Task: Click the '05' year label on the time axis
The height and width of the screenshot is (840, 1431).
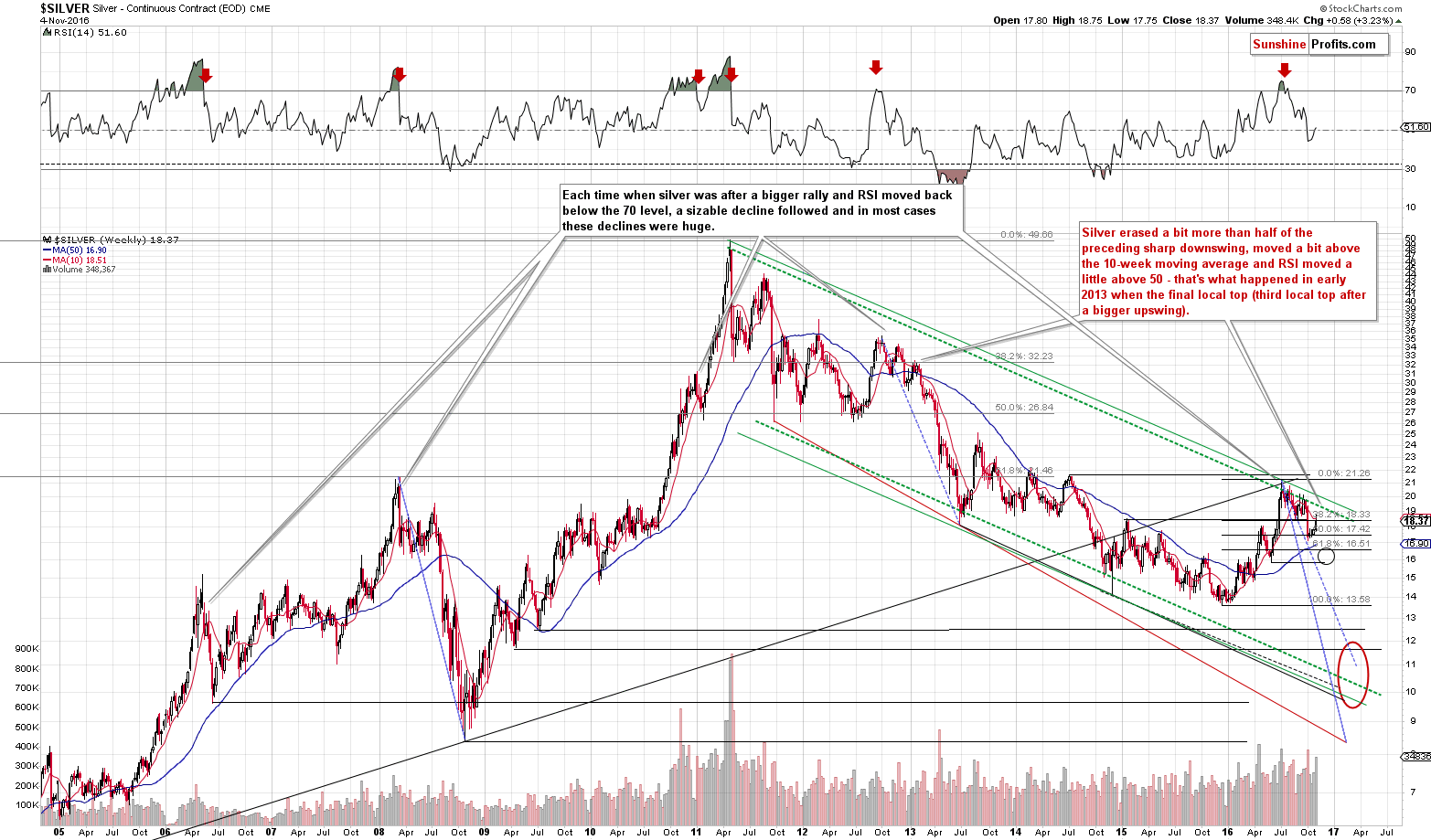Action: (x=59, y=833)
